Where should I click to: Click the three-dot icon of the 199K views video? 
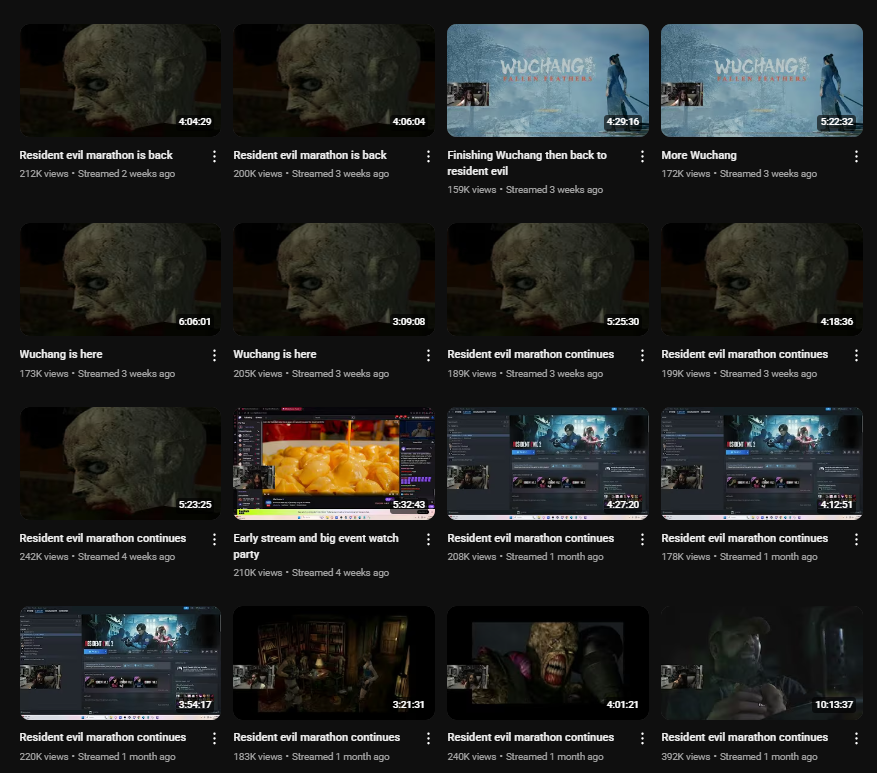pyautogui.click(x=856, y=355)
